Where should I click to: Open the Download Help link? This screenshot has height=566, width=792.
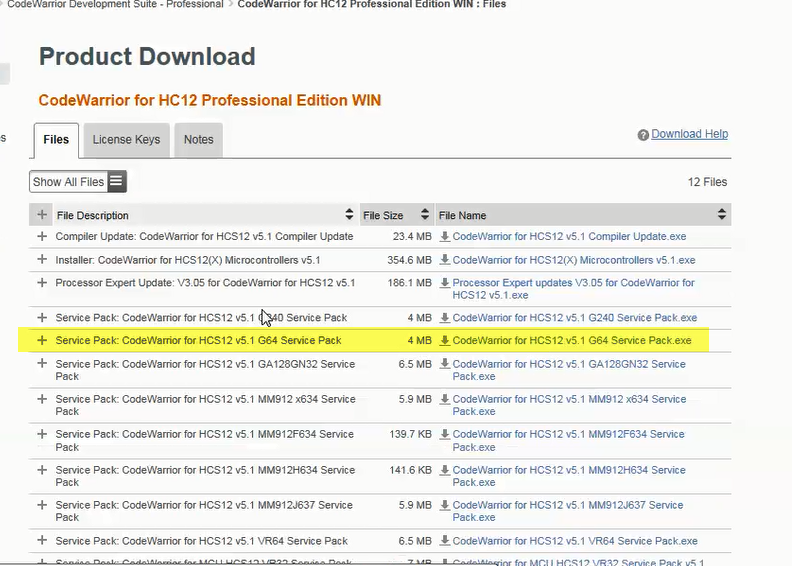(689, 134)
